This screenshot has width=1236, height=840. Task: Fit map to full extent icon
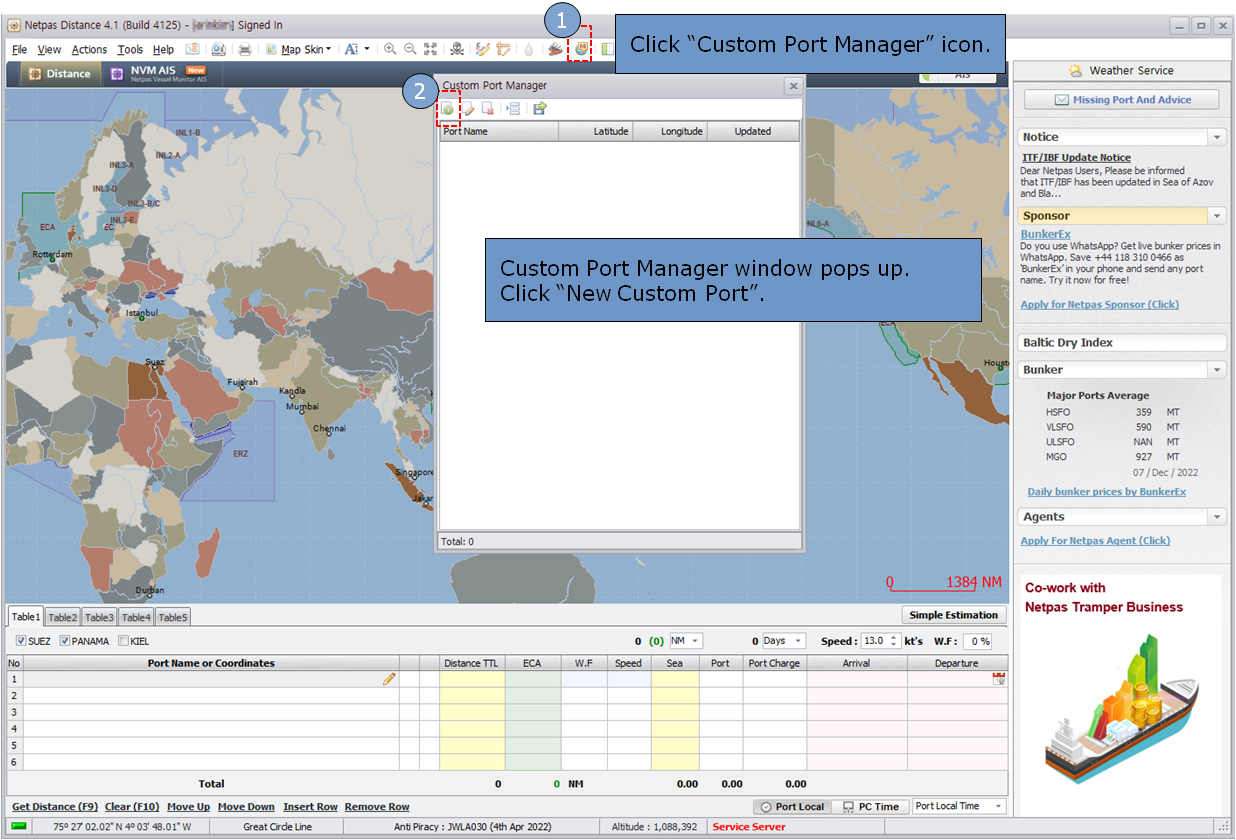[x=431, y=49]
